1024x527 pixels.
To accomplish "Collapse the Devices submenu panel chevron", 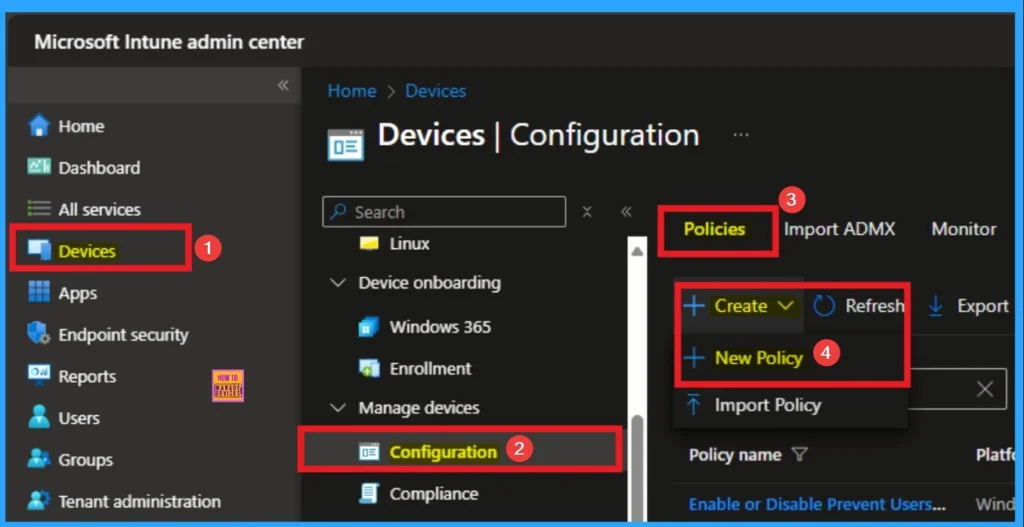I will click(x=626, y=212).
